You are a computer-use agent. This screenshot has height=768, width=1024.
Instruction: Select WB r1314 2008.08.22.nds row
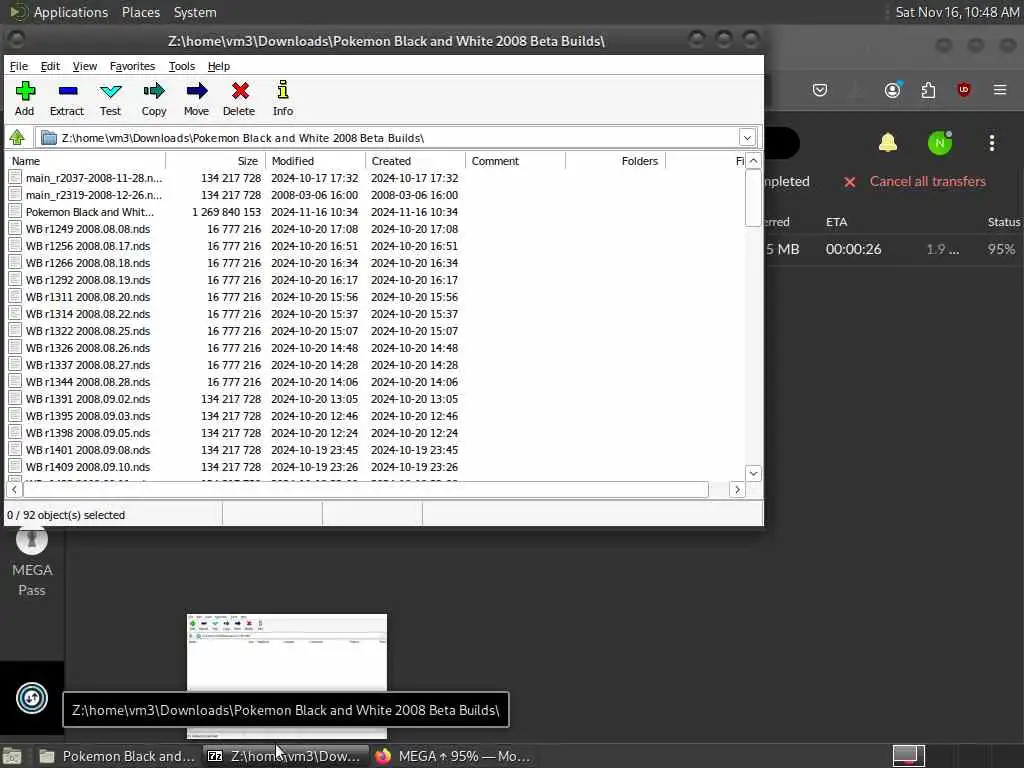tap(376, 313)
